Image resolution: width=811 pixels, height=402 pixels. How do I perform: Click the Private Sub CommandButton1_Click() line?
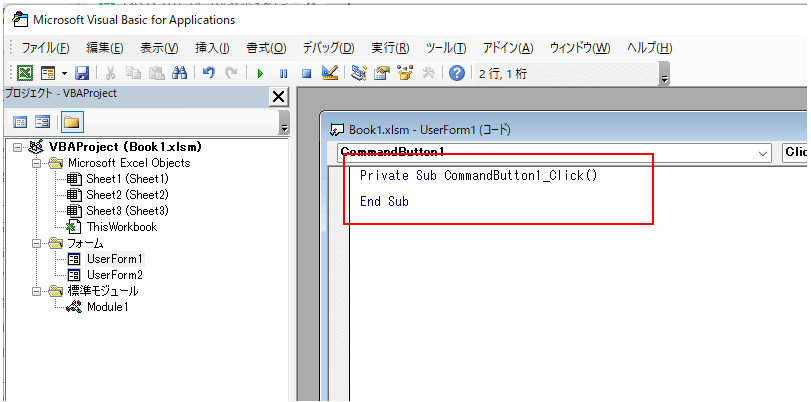tap(478, 176)
